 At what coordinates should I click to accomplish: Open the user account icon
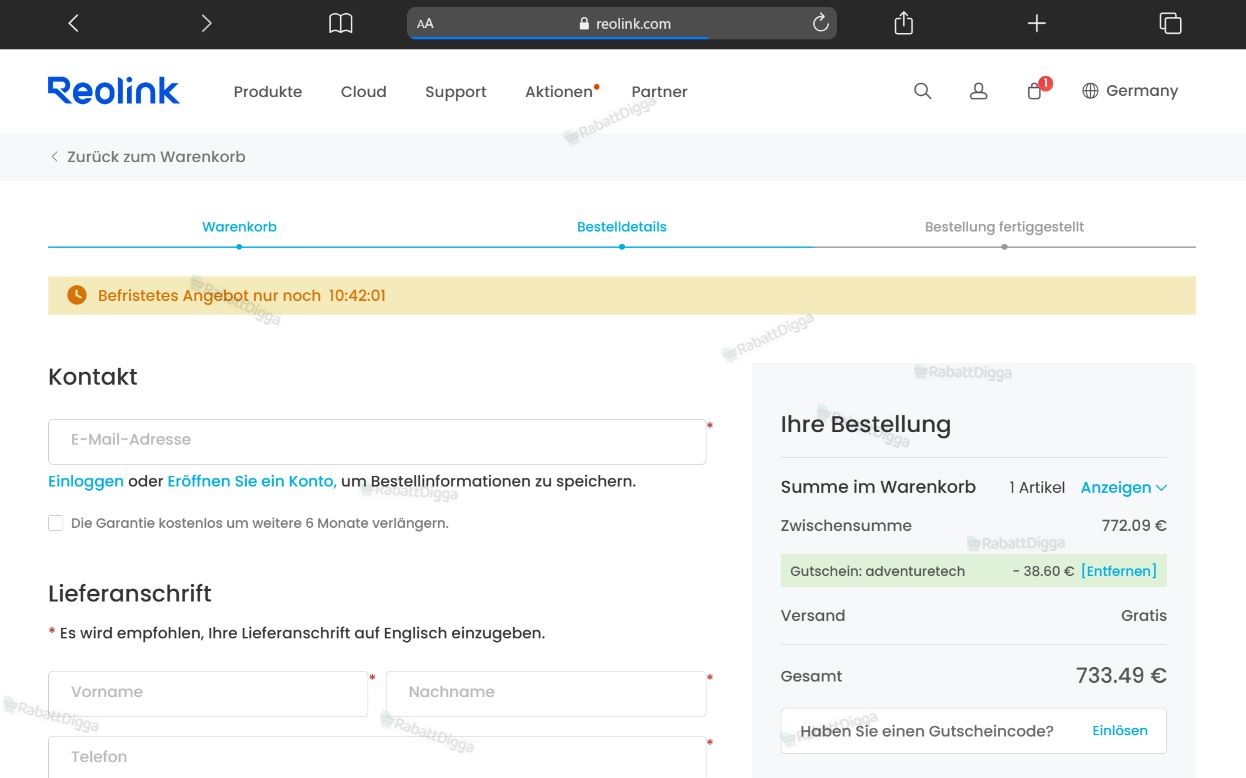pos(979,91)
